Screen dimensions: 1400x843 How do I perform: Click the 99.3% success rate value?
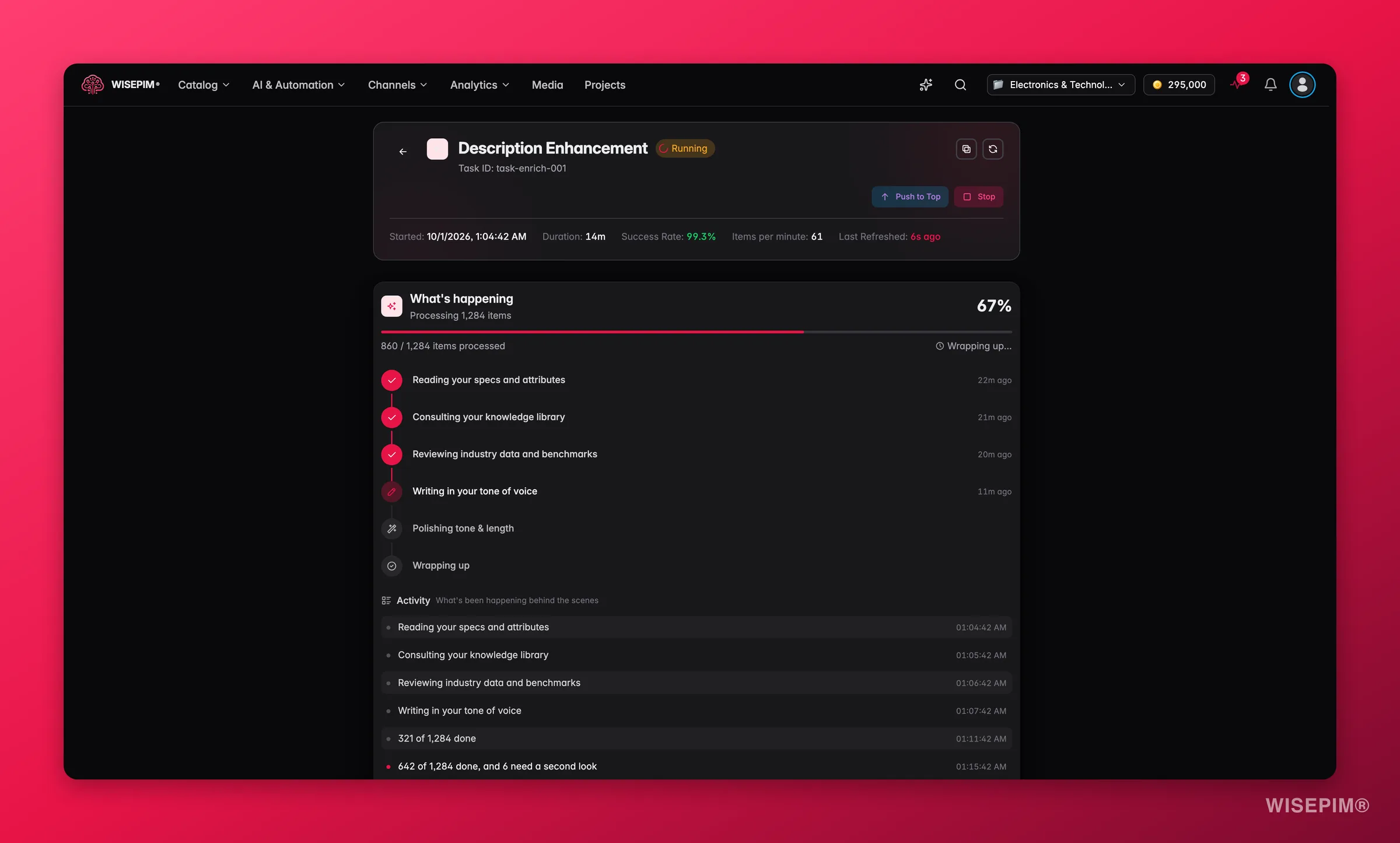point(701,236)
